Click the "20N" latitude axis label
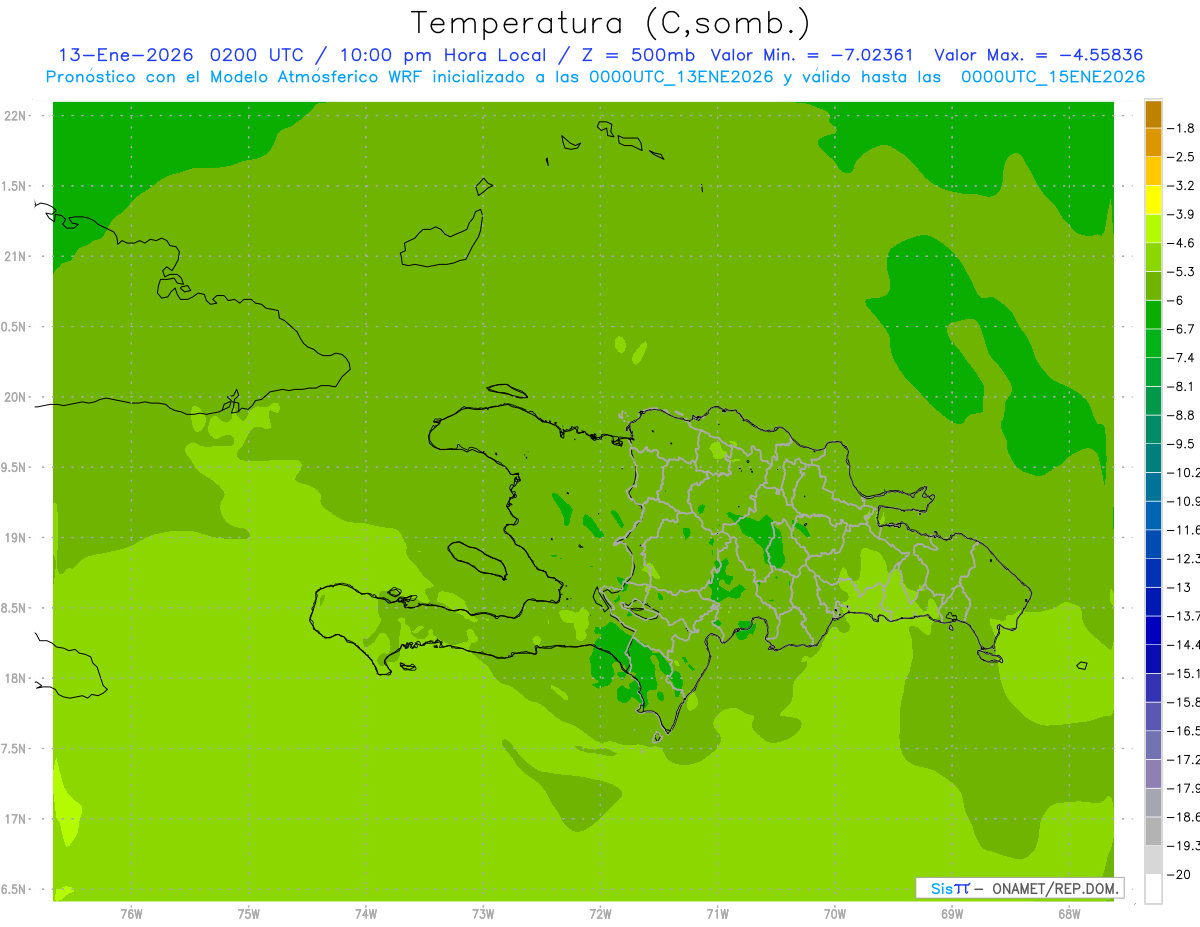Image resolution: width=1200 pixels, height=927 pixels. (x=16, y=397)
